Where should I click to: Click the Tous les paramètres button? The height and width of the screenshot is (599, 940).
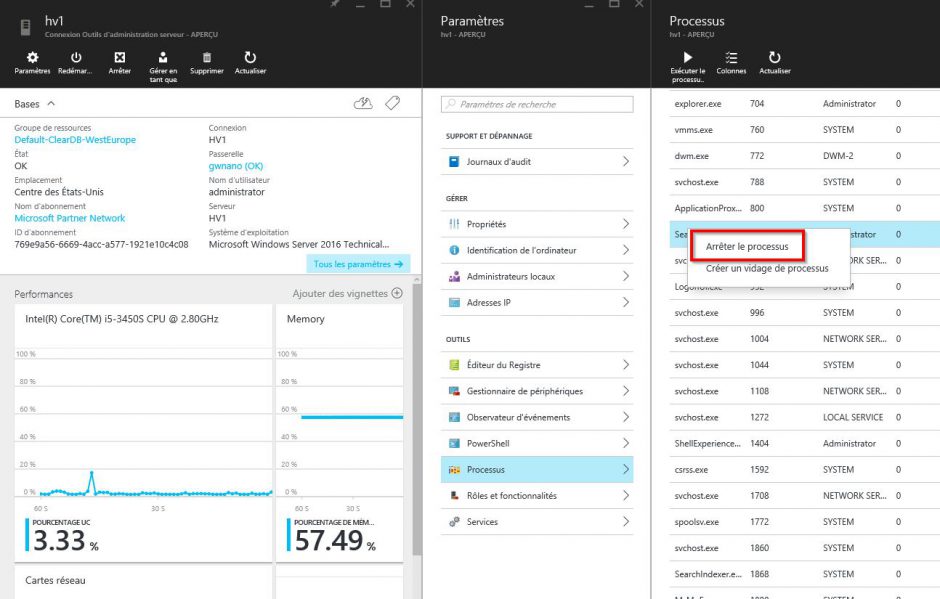point(358,264)
